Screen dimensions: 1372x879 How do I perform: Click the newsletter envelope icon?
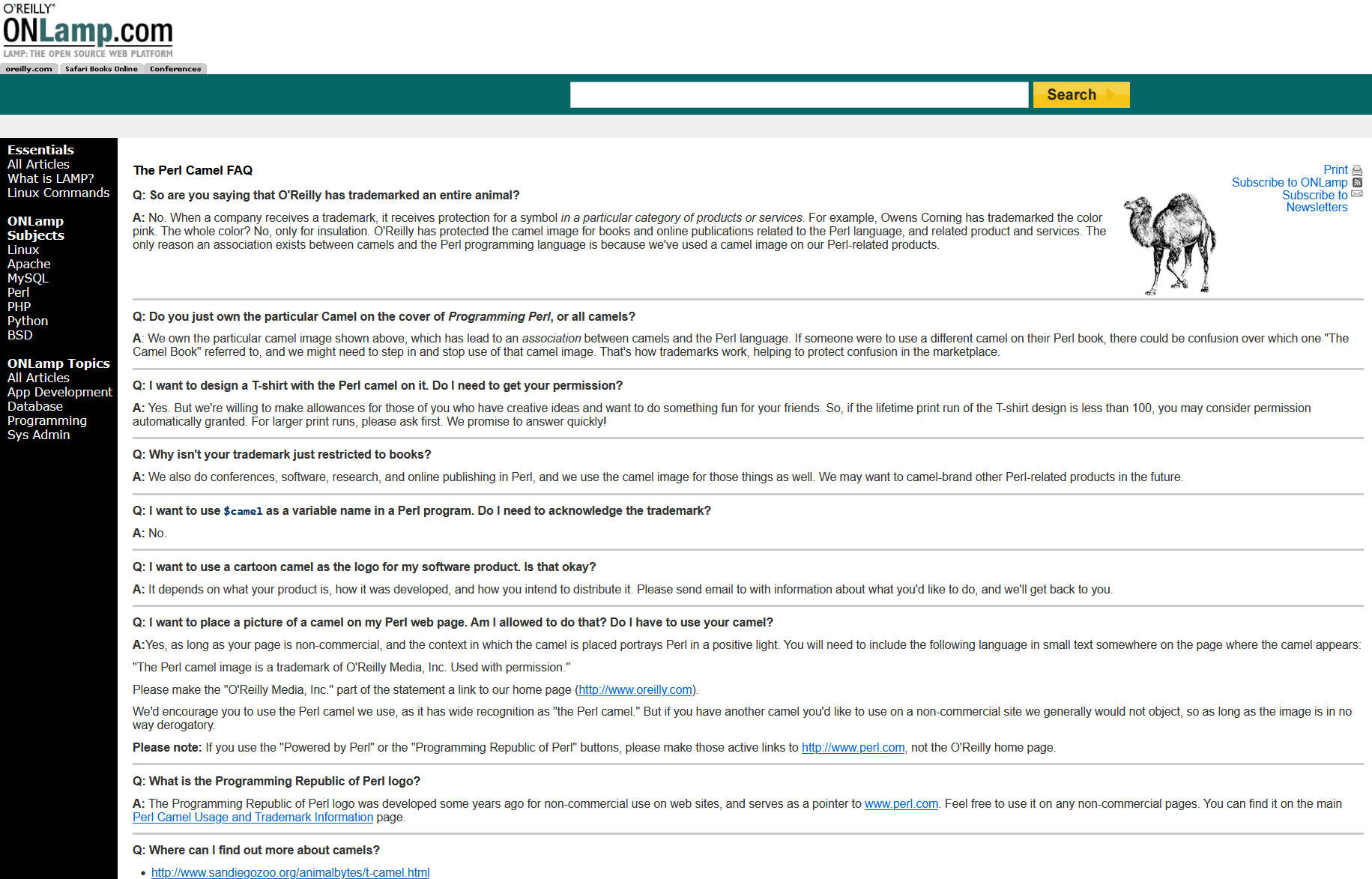coord(1357,194)
